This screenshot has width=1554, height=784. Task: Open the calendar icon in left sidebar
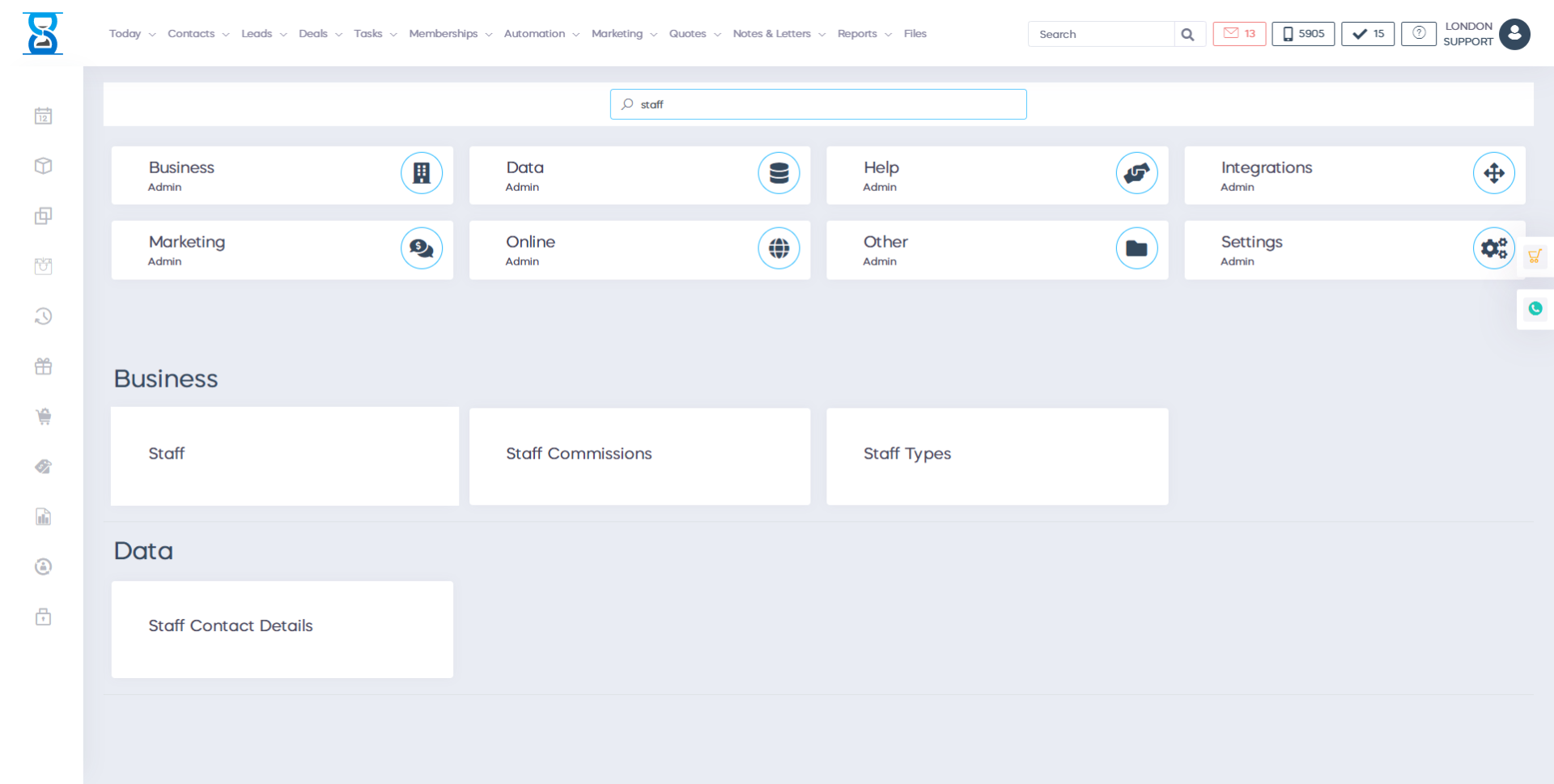[x=44, y=117]
